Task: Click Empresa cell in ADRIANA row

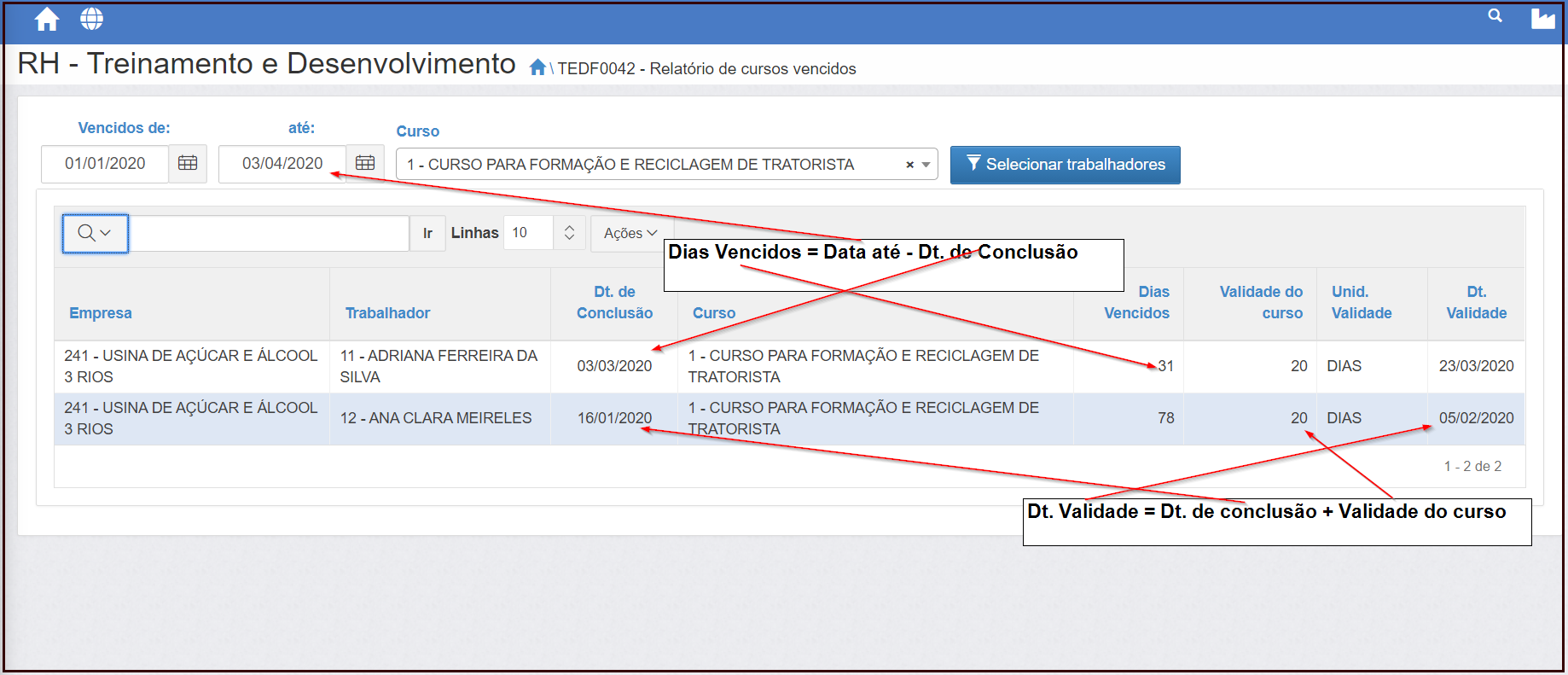Action: (192, 366)
